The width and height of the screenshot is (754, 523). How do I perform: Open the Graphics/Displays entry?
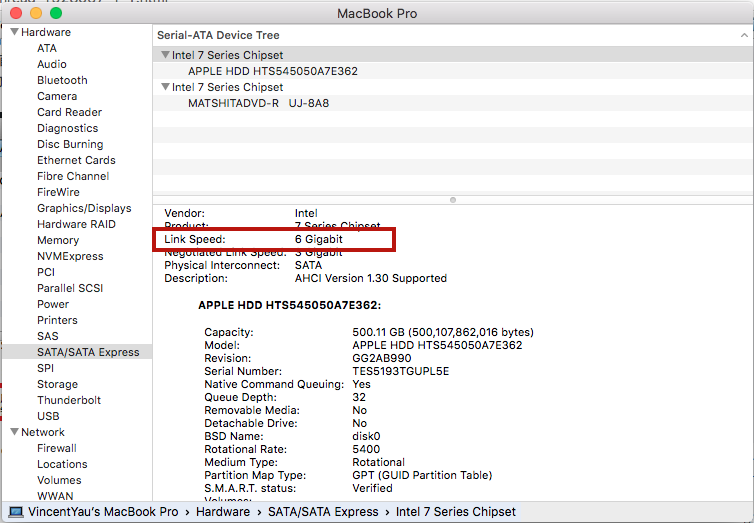click(x=84, y=208)
